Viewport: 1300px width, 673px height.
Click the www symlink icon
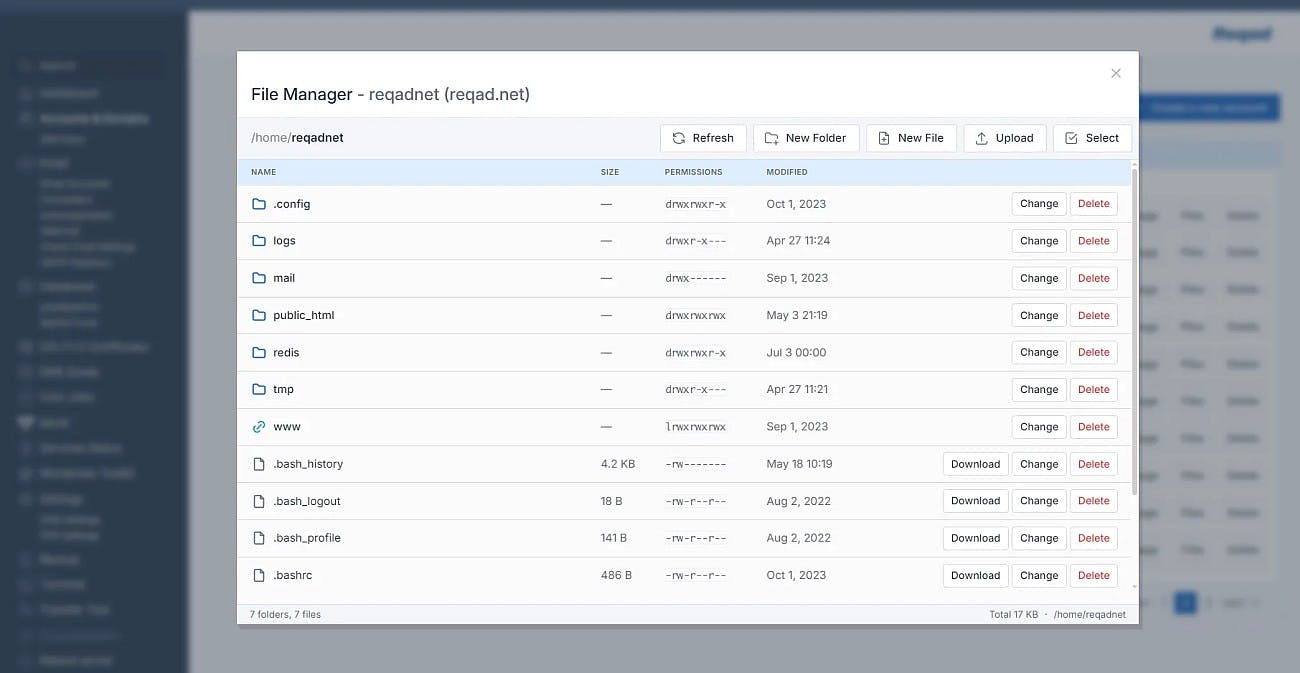[x=259, y=426]
